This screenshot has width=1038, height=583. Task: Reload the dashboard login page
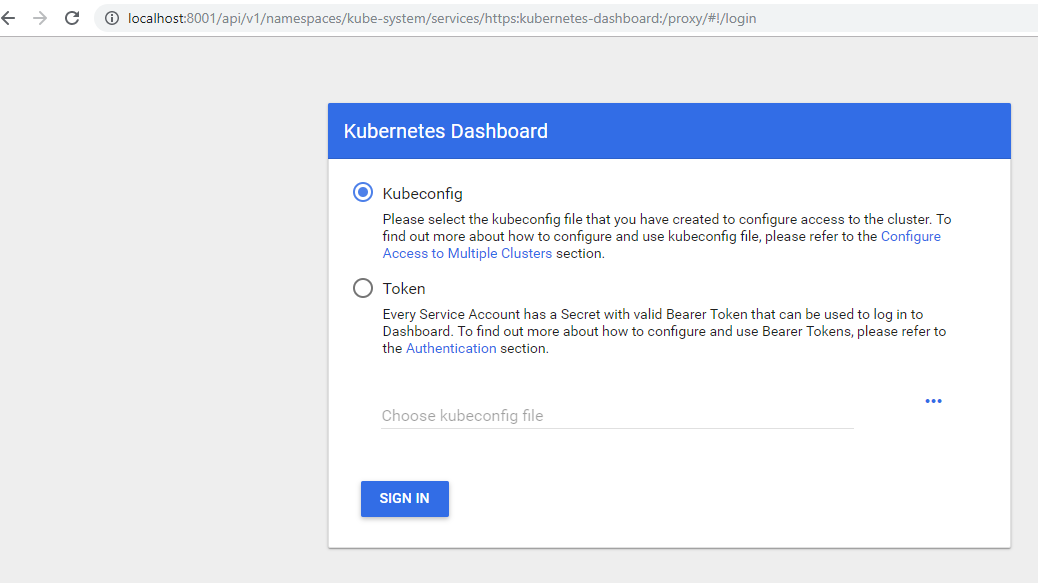[72, 18]
